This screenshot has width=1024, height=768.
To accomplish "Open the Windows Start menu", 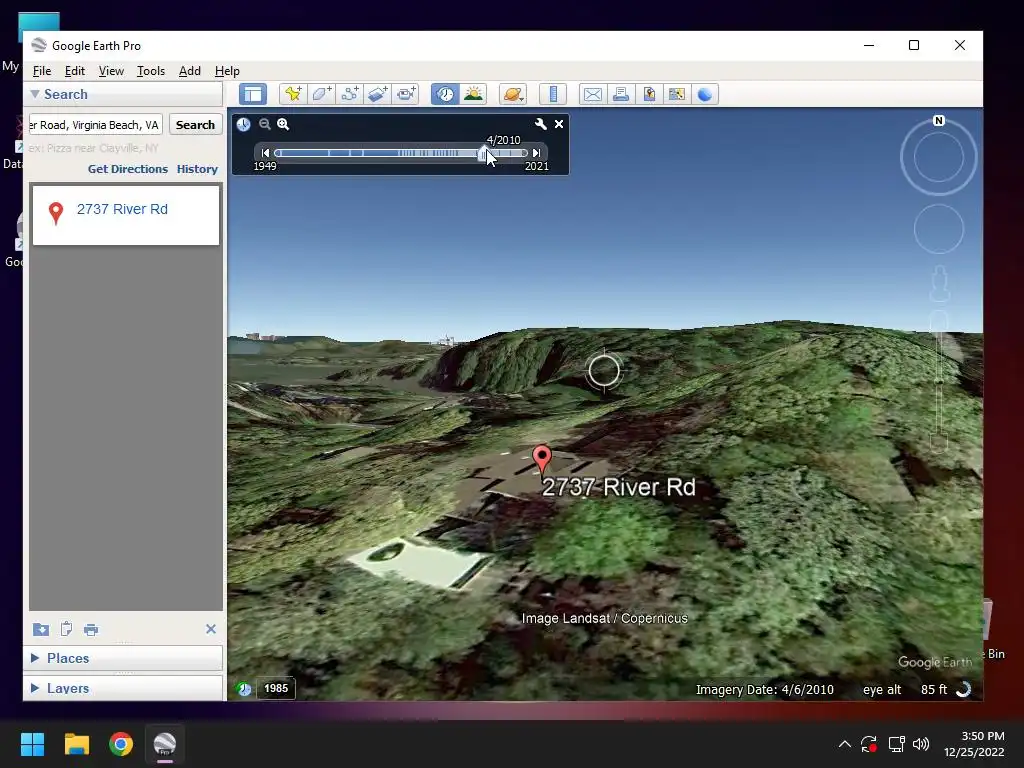I will [32, 744].
